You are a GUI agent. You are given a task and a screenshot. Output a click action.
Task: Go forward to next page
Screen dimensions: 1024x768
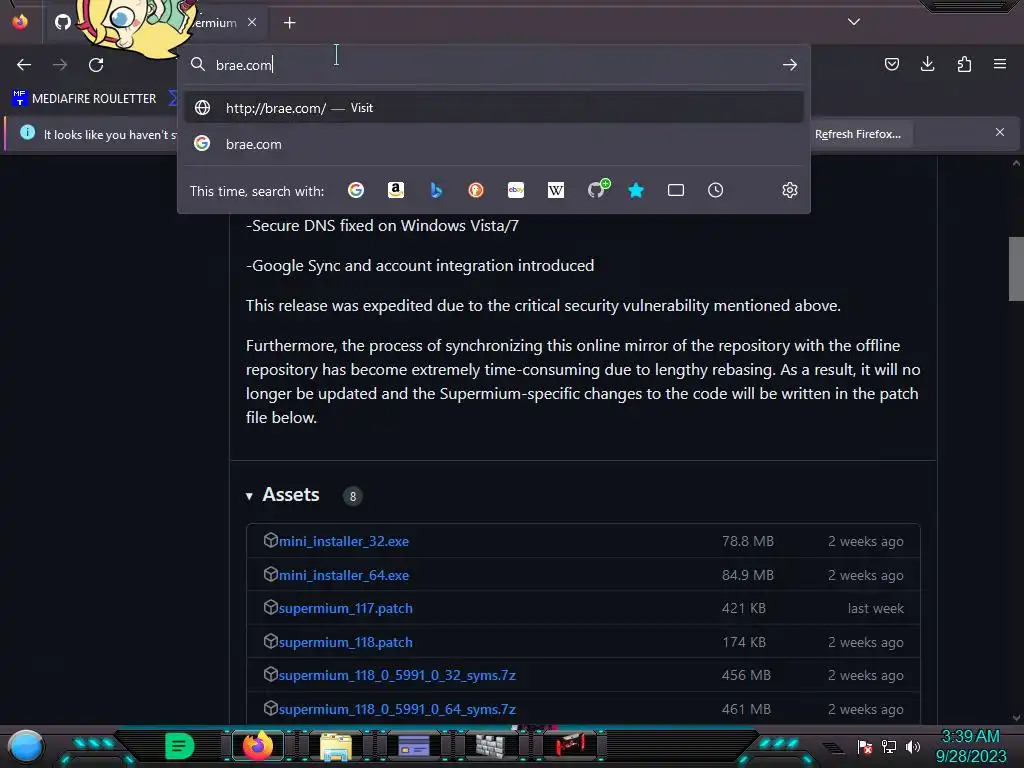pyautogui.click(x=60, y=65)
